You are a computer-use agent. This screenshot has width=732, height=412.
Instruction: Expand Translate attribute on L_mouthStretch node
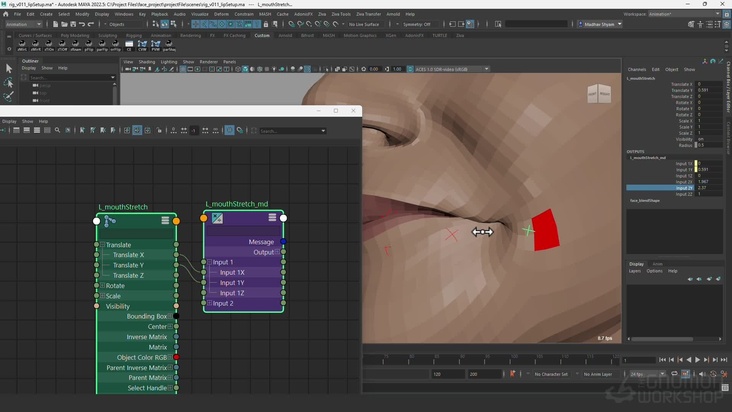pos(102,244)
